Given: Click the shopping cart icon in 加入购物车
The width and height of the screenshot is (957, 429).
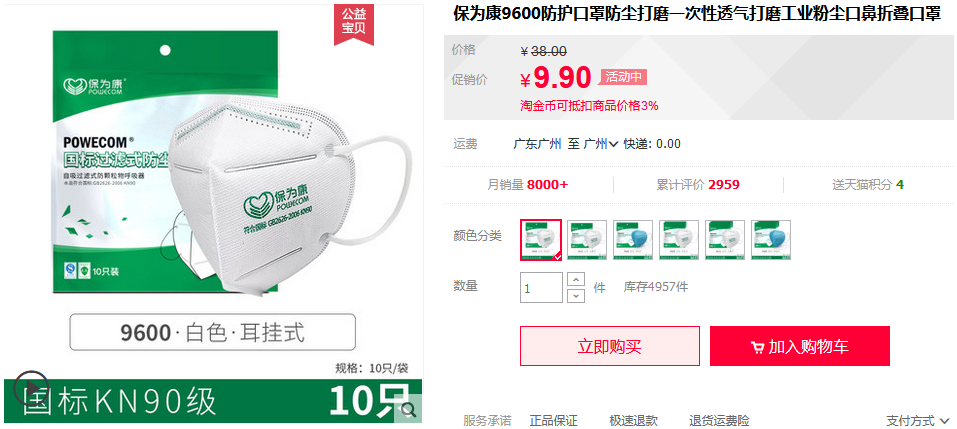Looking at the screenshot, I should click(x=757, y=348).
